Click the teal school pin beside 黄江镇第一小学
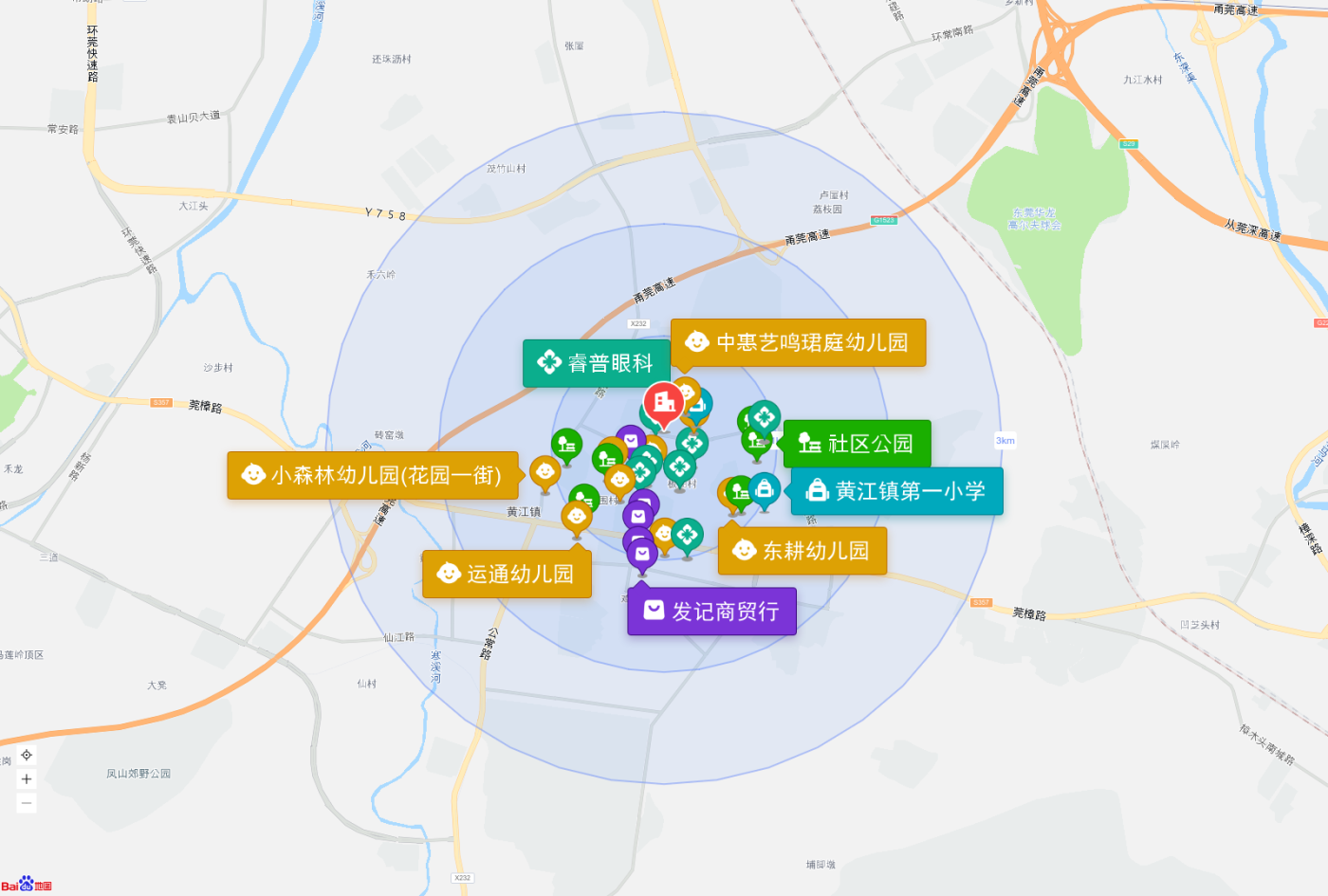This screenshot has width=1328, height=896. [764, 489]
